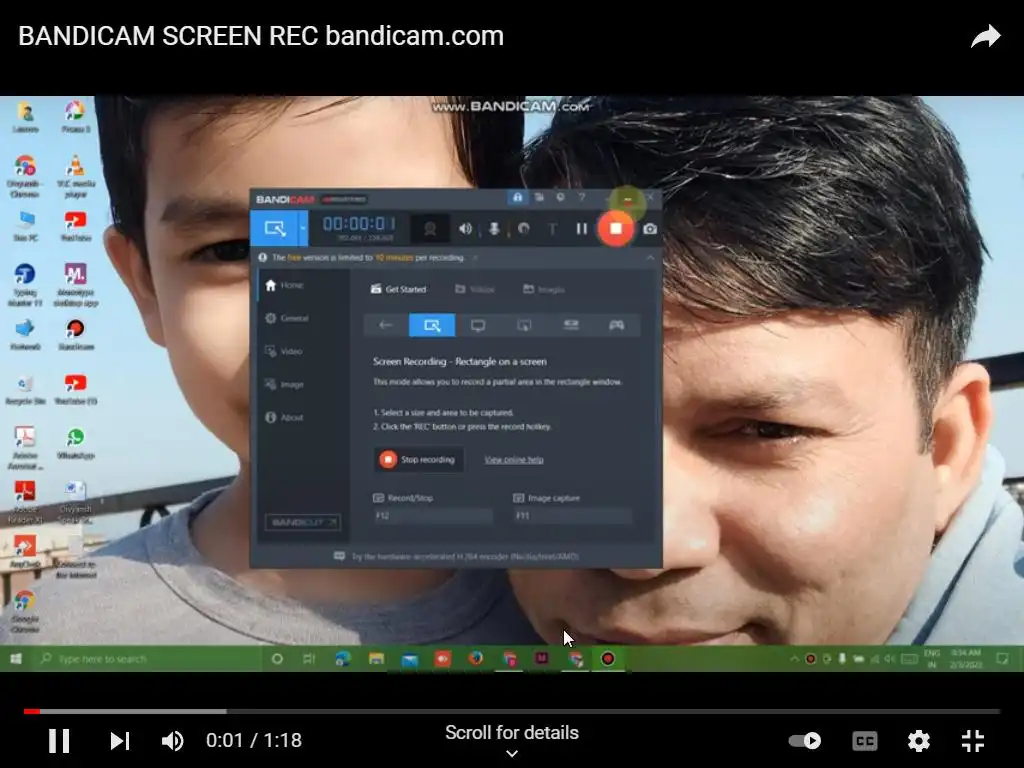Toggle Bandicam text overlay T icon
The height and width of the screenshot is (768, 1024).
tap(552, 229)
